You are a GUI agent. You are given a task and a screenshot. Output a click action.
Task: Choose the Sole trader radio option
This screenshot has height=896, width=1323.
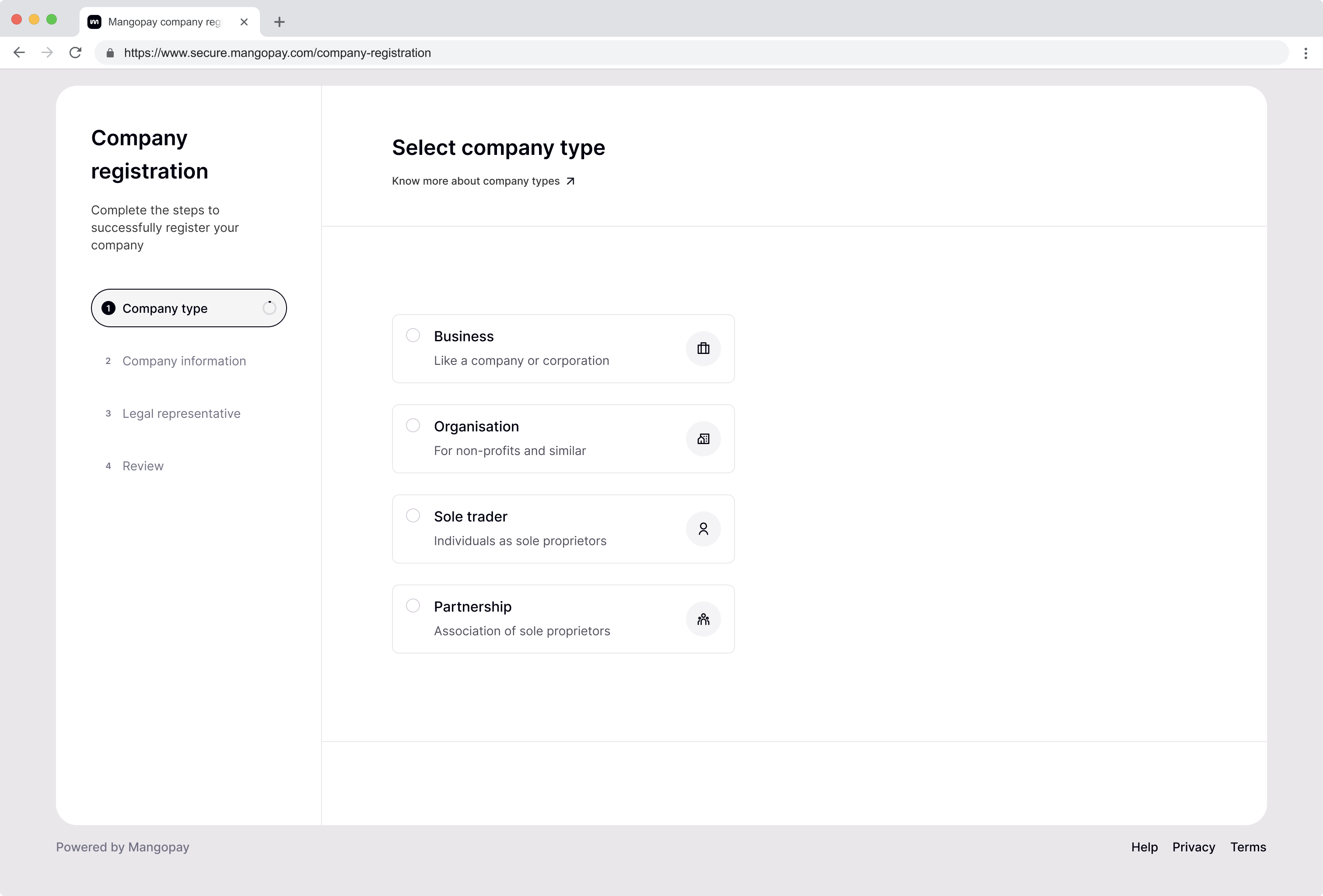[413, 515]
